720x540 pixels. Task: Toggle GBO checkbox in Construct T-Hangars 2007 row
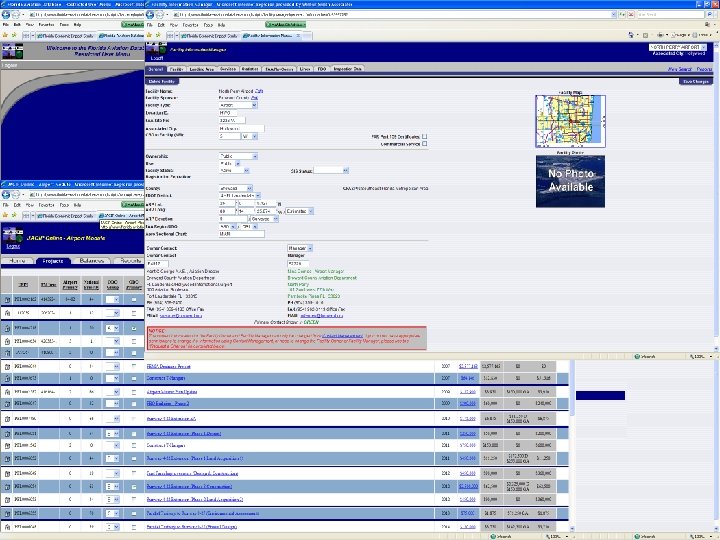pos(134,378)
